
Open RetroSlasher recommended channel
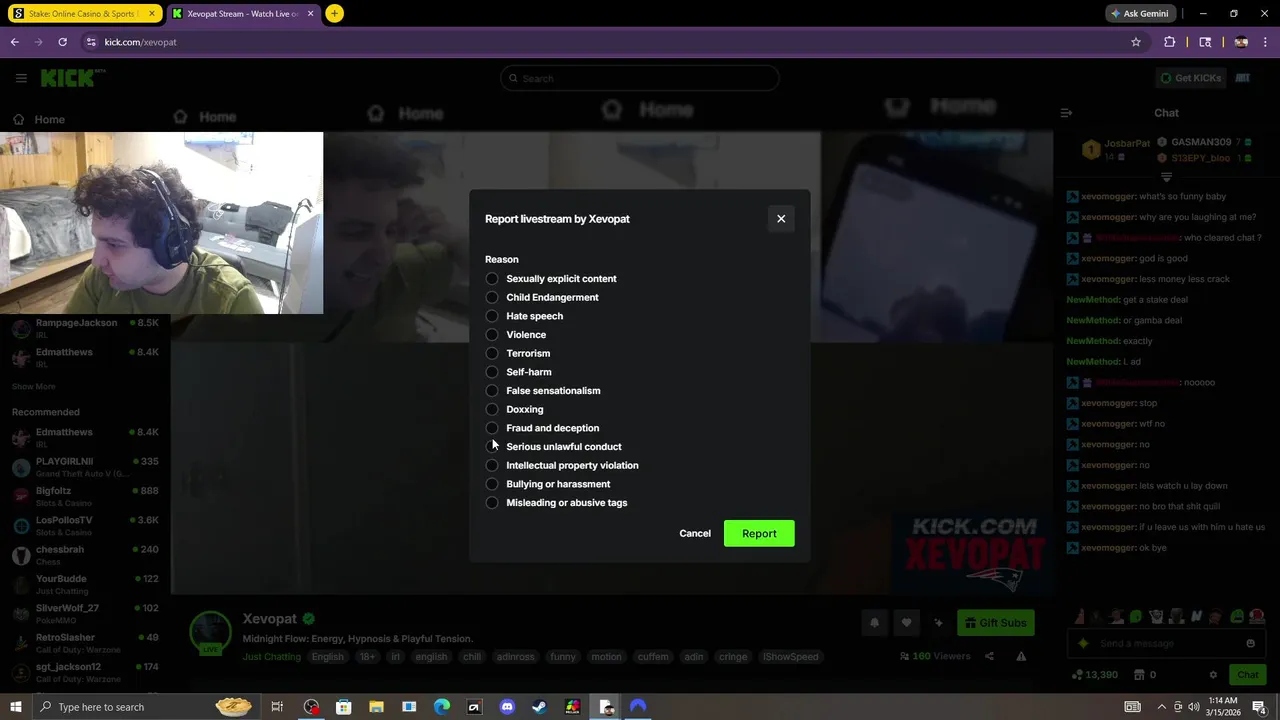85,642
